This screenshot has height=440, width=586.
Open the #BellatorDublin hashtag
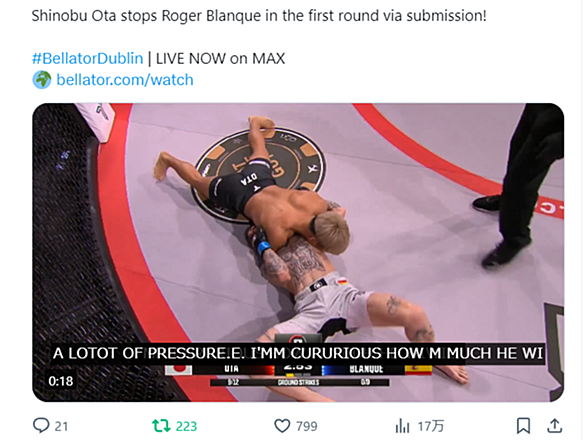87,59
